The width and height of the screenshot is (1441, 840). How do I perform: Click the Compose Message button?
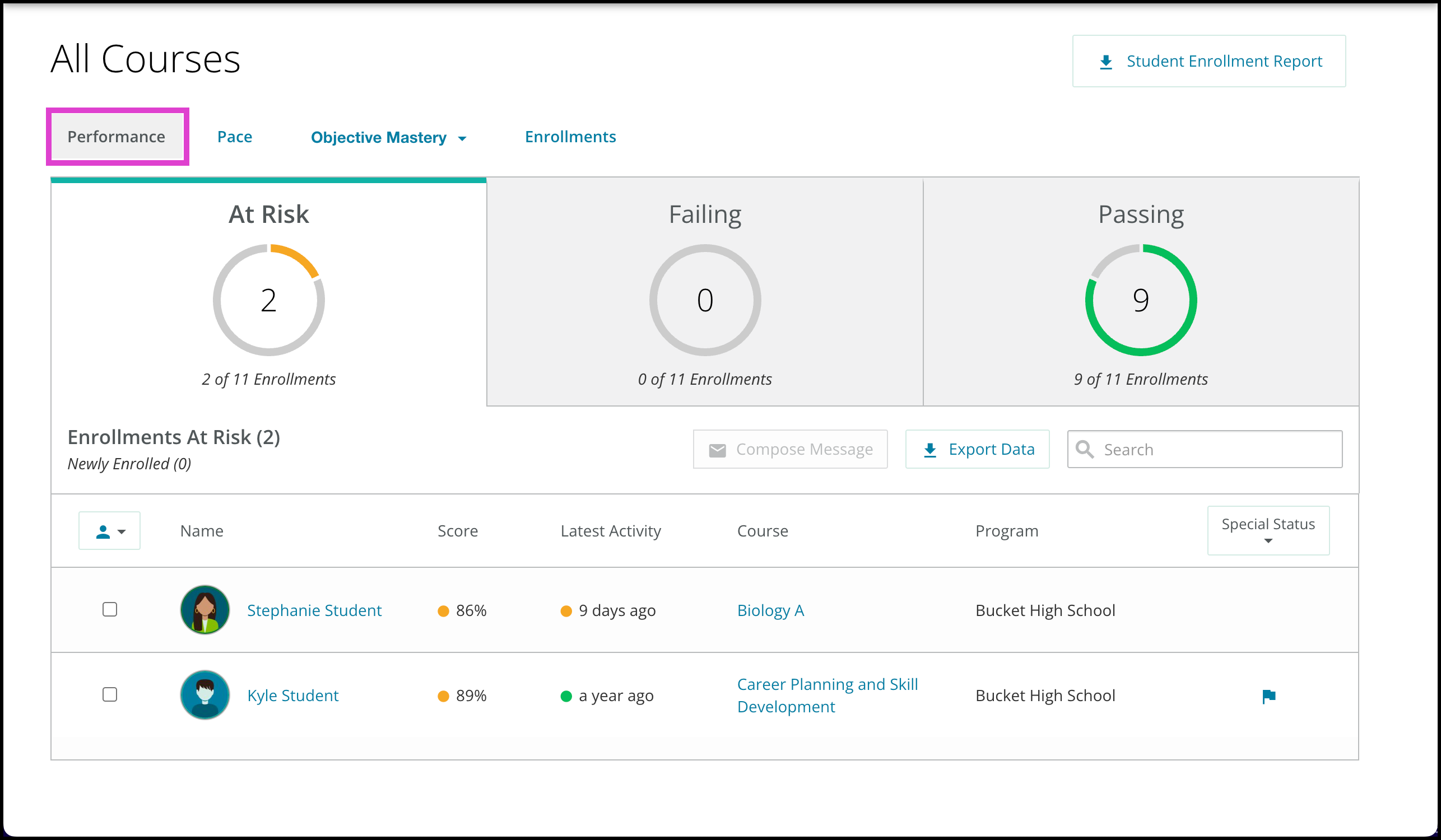point(791,449)
